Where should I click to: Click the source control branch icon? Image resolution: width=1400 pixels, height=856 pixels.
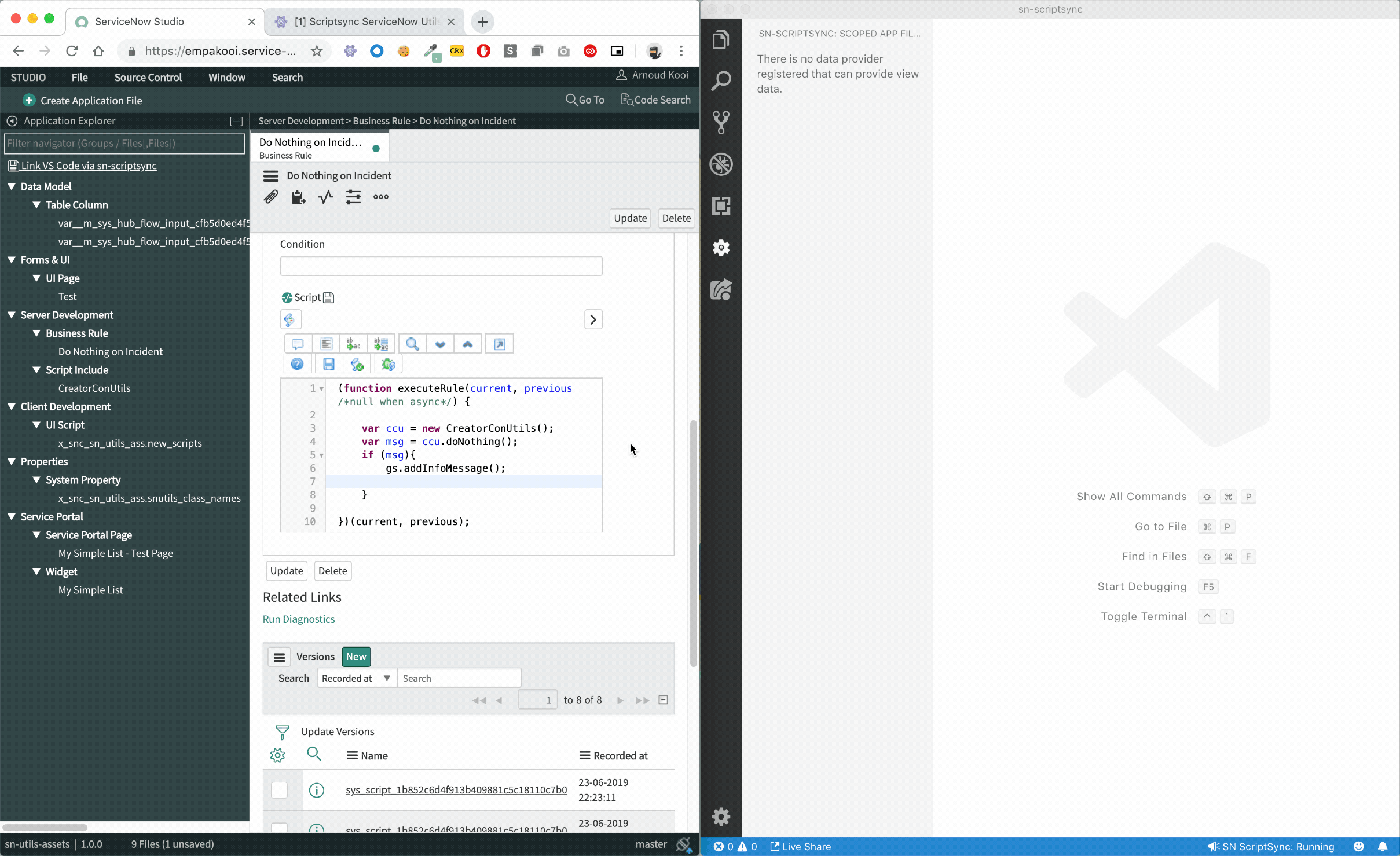[721, 122]
